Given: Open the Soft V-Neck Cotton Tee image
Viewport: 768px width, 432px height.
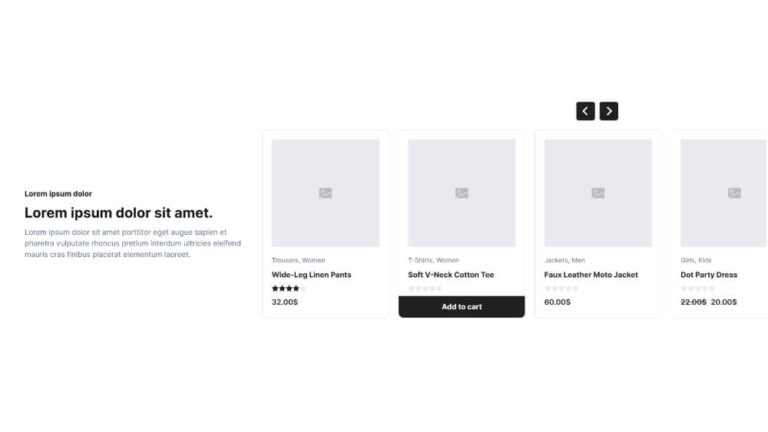Looking at the screenshot, I should 461,193.
